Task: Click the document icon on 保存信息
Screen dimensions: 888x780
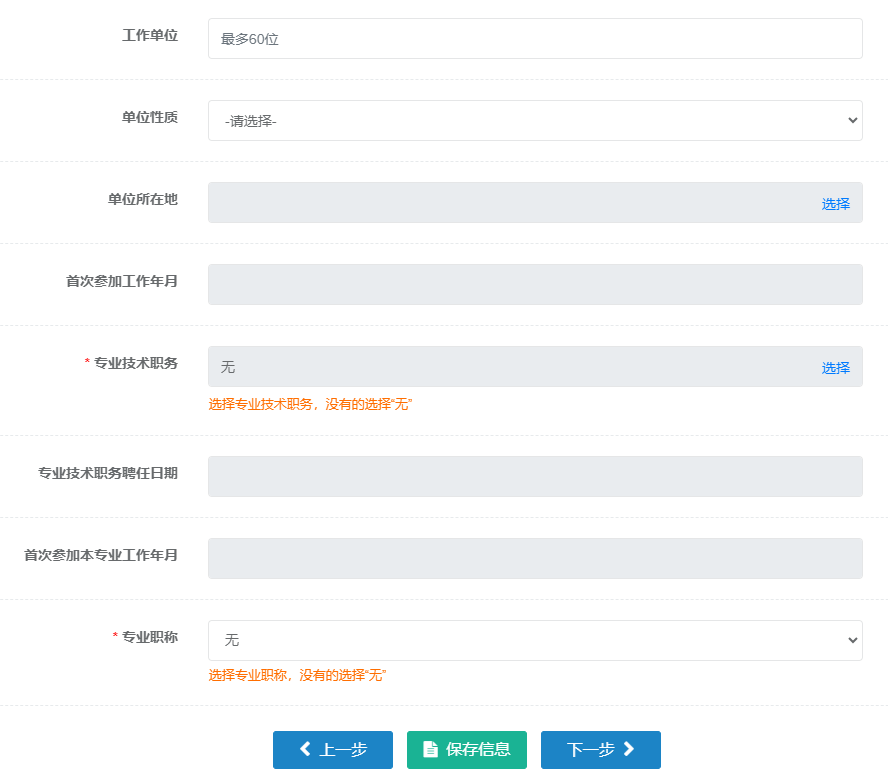Action: (x=430, y=749)
